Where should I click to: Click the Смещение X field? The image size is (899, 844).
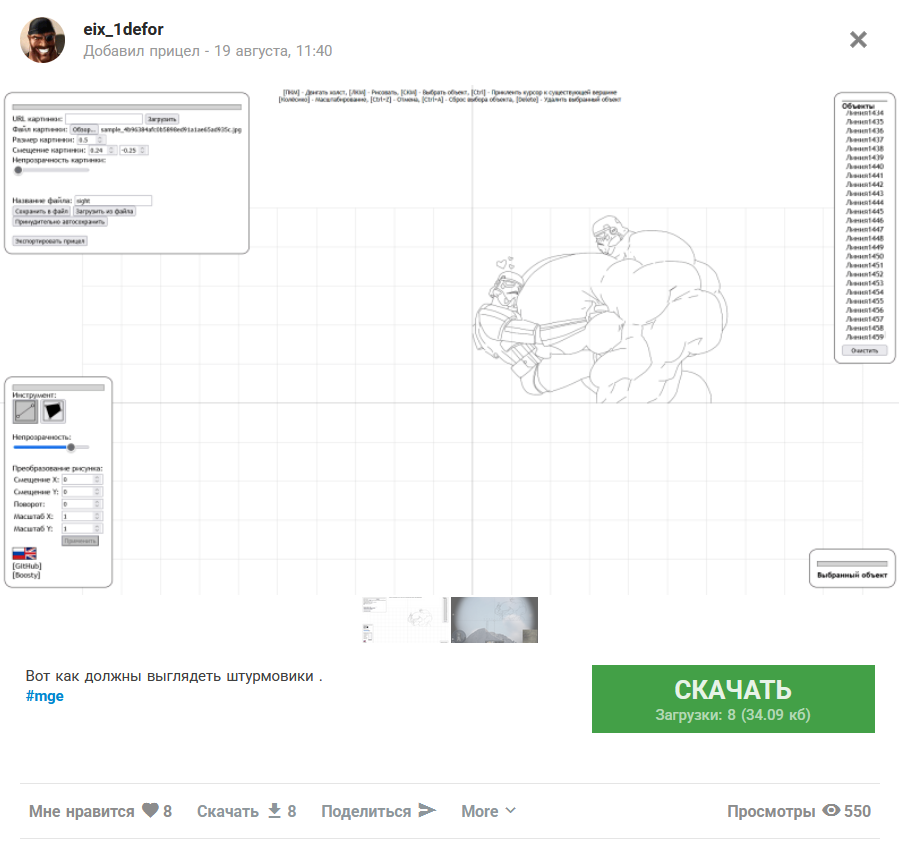81,479
